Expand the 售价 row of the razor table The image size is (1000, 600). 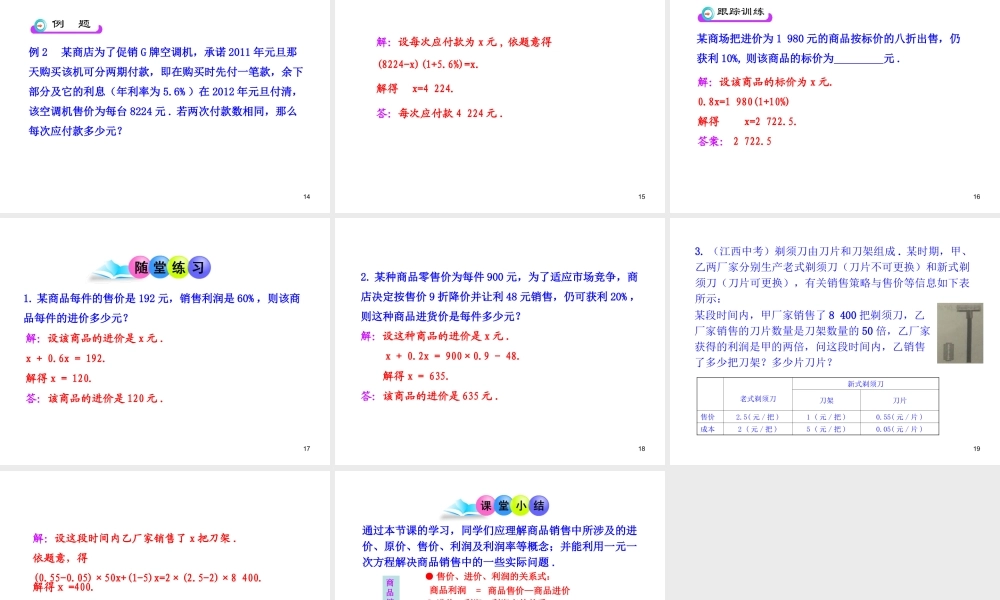tap(707, 416)
